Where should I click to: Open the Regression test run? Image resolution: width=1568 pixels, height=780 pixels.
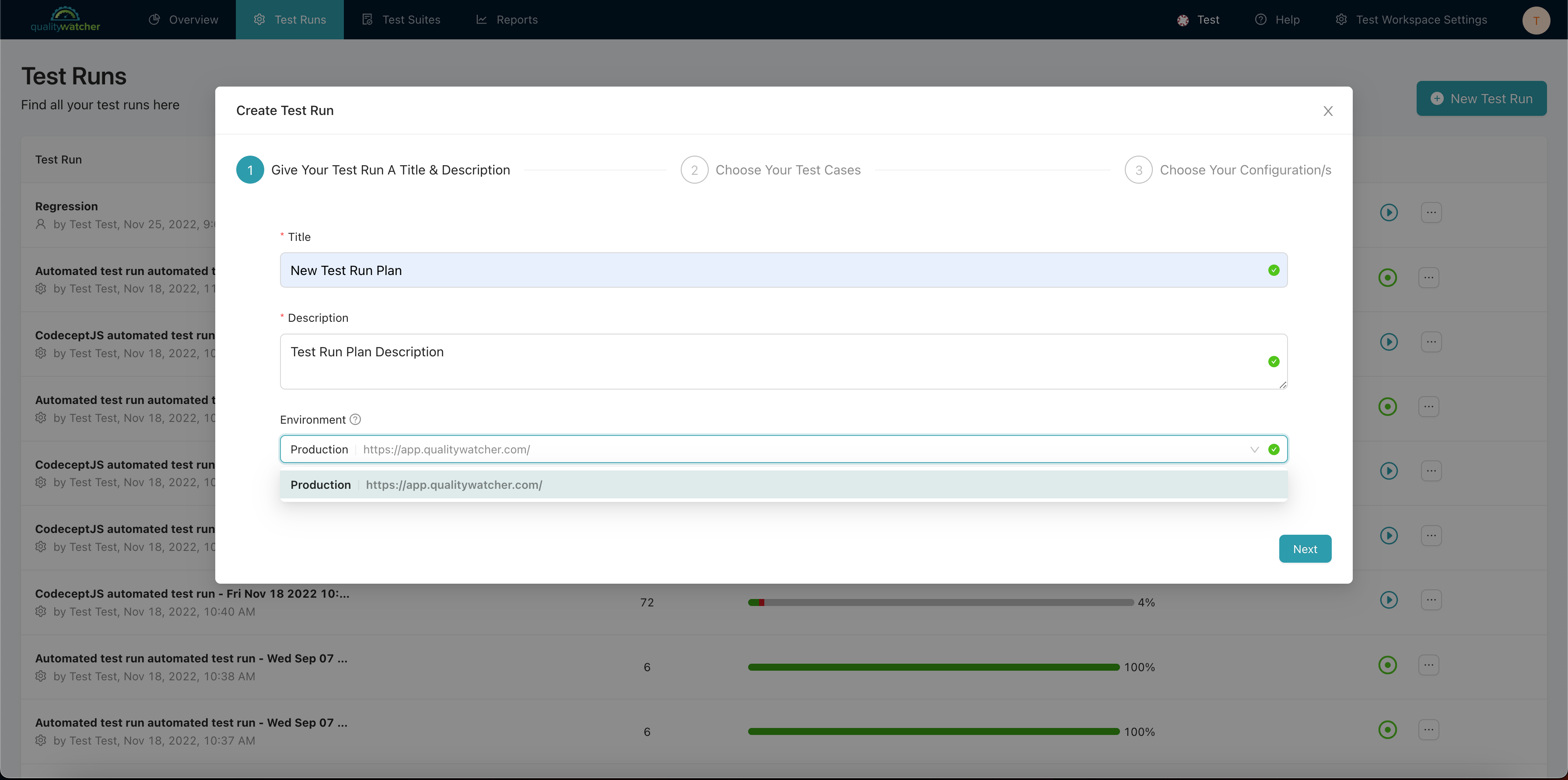coord(66,206)
